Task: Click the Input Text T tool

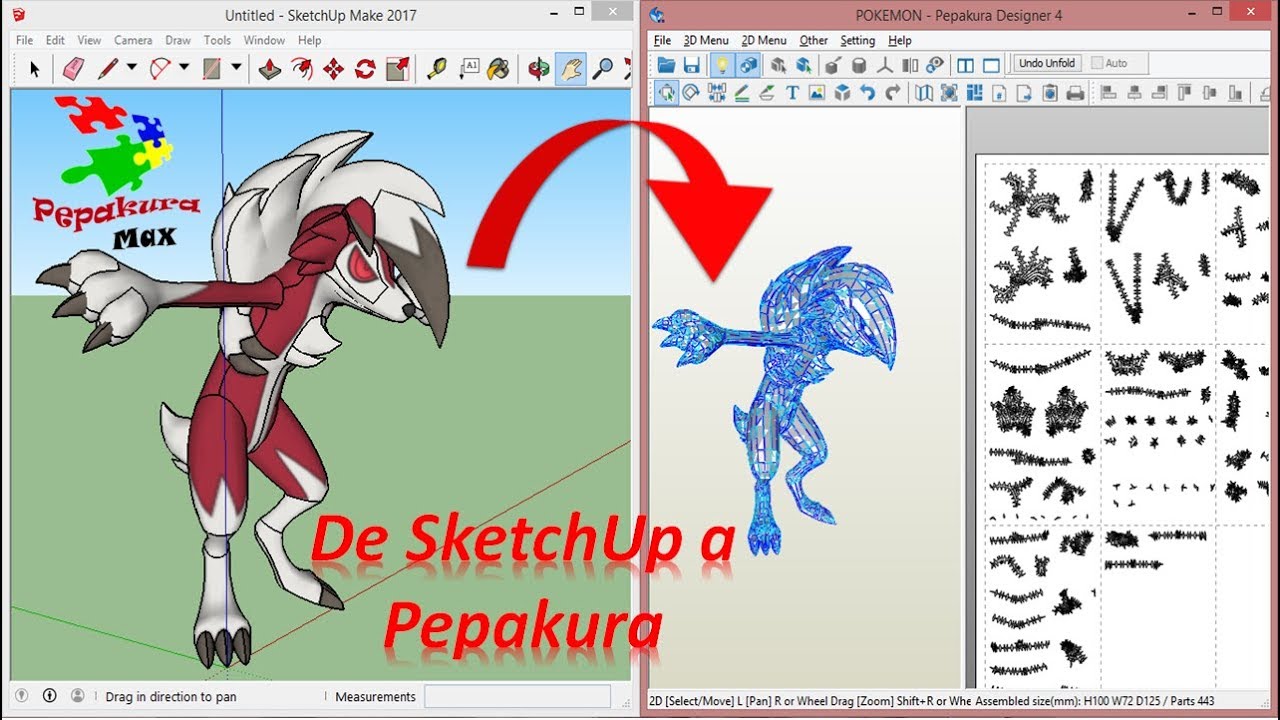Action: click(x=792, y=93)
